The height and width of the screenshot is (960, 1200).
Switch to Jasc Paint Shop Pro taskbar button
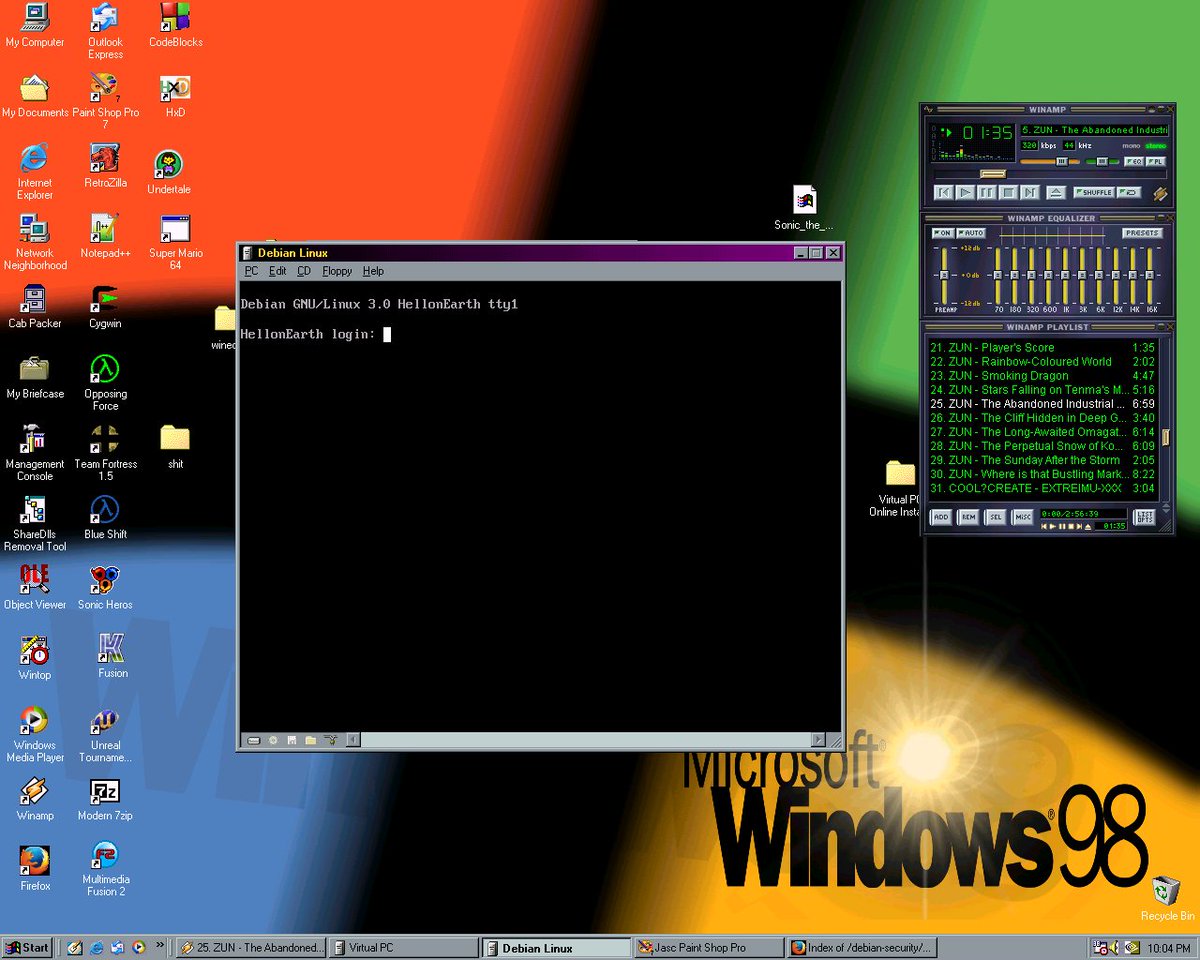(x=708, y=947)
